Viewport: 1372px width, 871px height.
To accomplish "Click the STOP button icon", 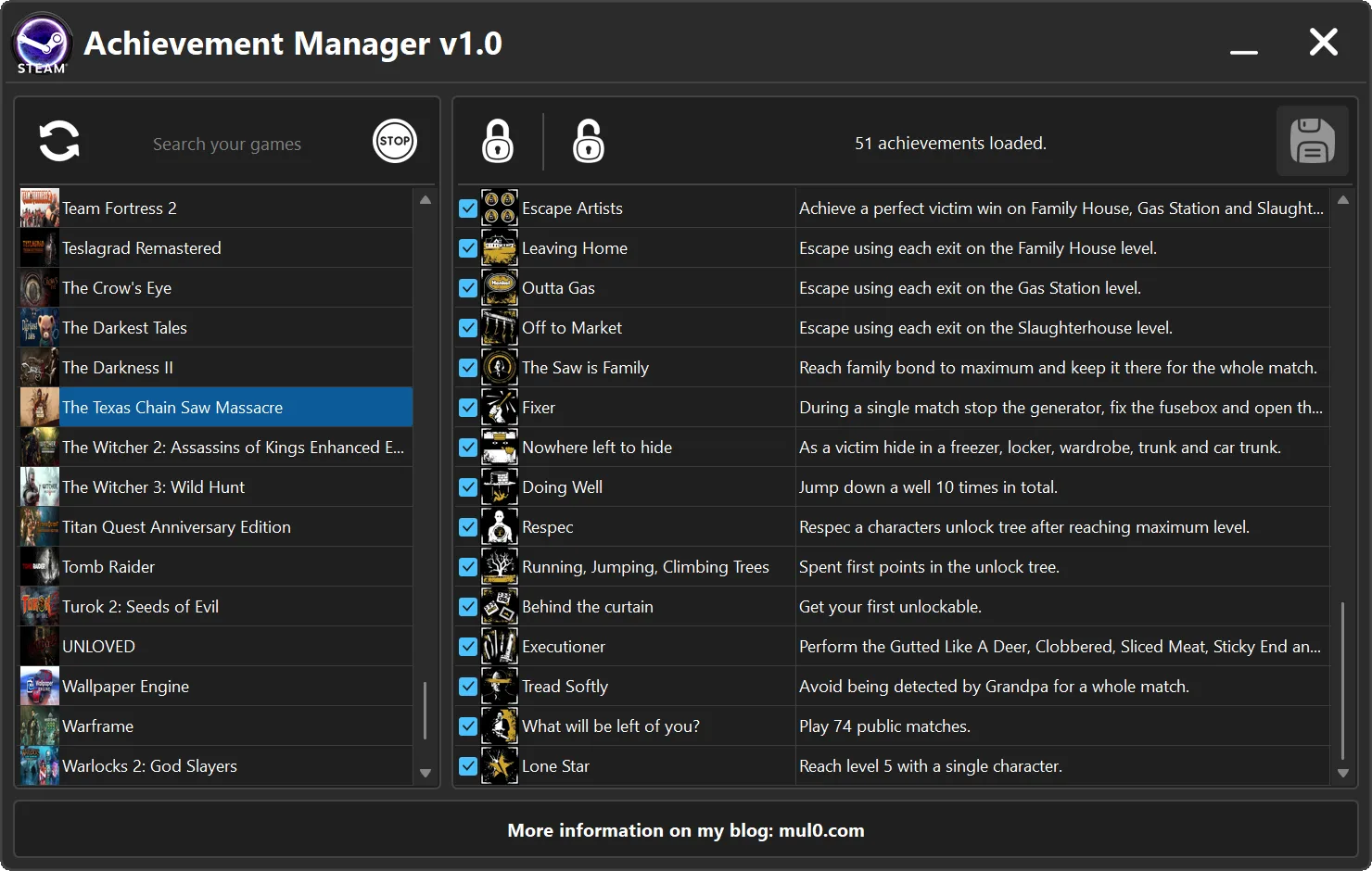I will click(395, 141).
